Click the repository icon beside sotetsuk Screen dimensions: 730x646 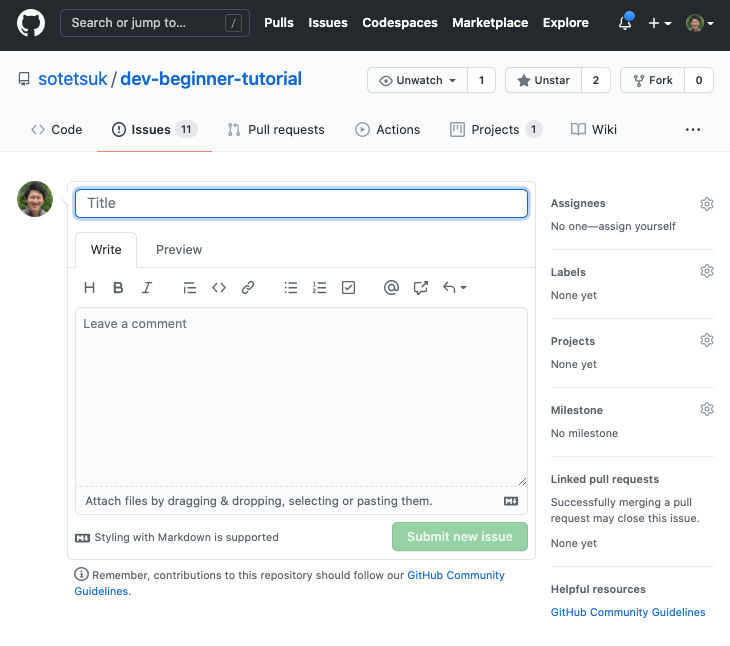click(24, 79)
